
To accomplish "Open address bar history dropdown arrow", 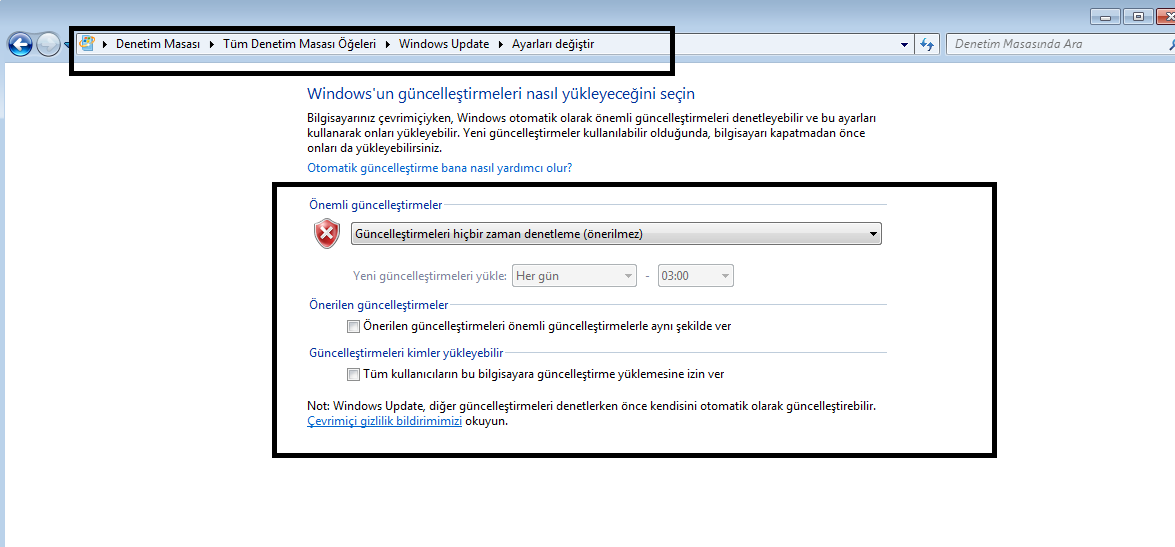I will (x=904, y=45).
